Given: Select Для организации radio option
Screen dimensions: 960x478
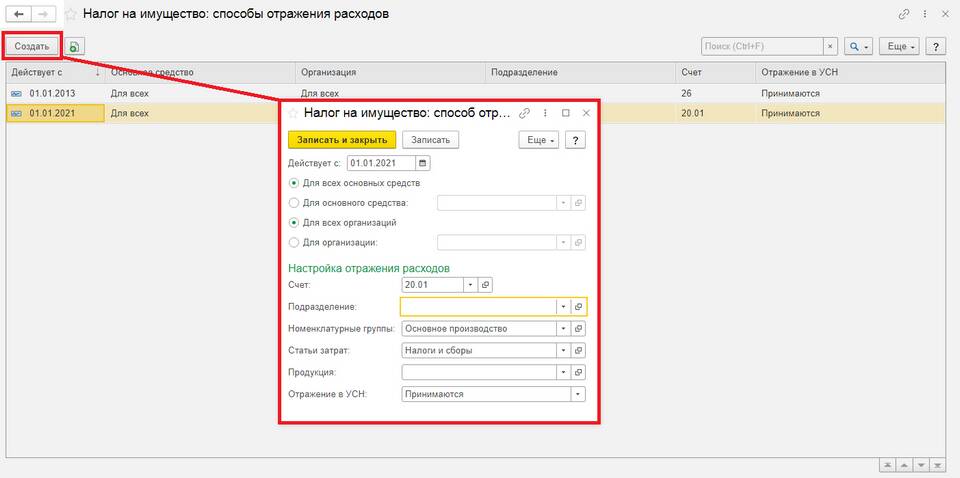Looking at the screenshot, I should click(294, 242).
